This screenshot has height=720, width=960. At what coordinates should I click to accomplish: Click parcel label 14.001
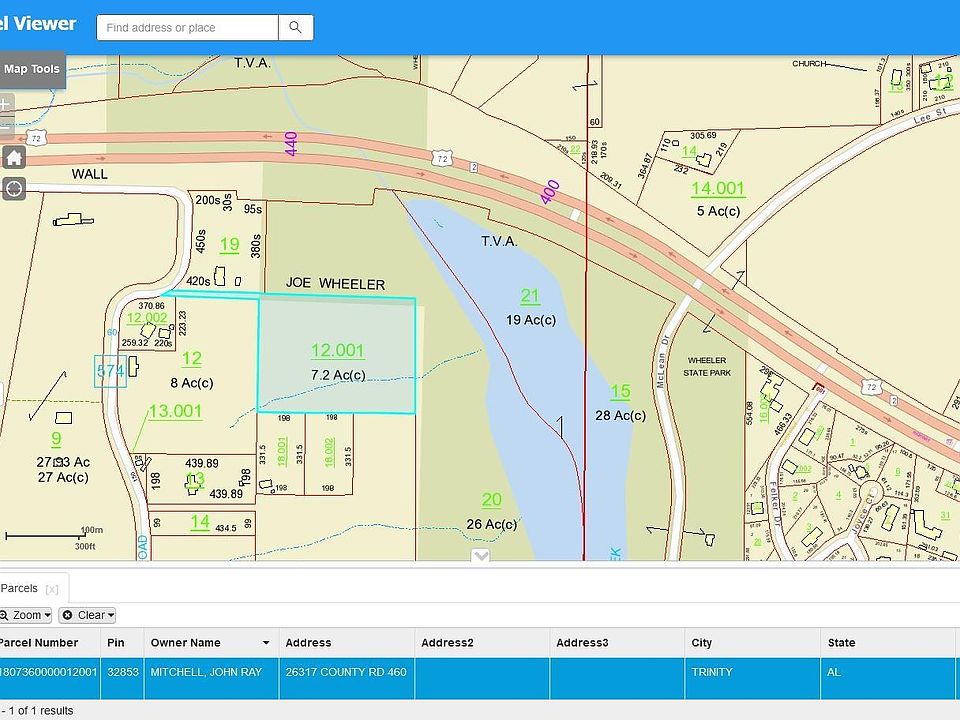[718, 189]
